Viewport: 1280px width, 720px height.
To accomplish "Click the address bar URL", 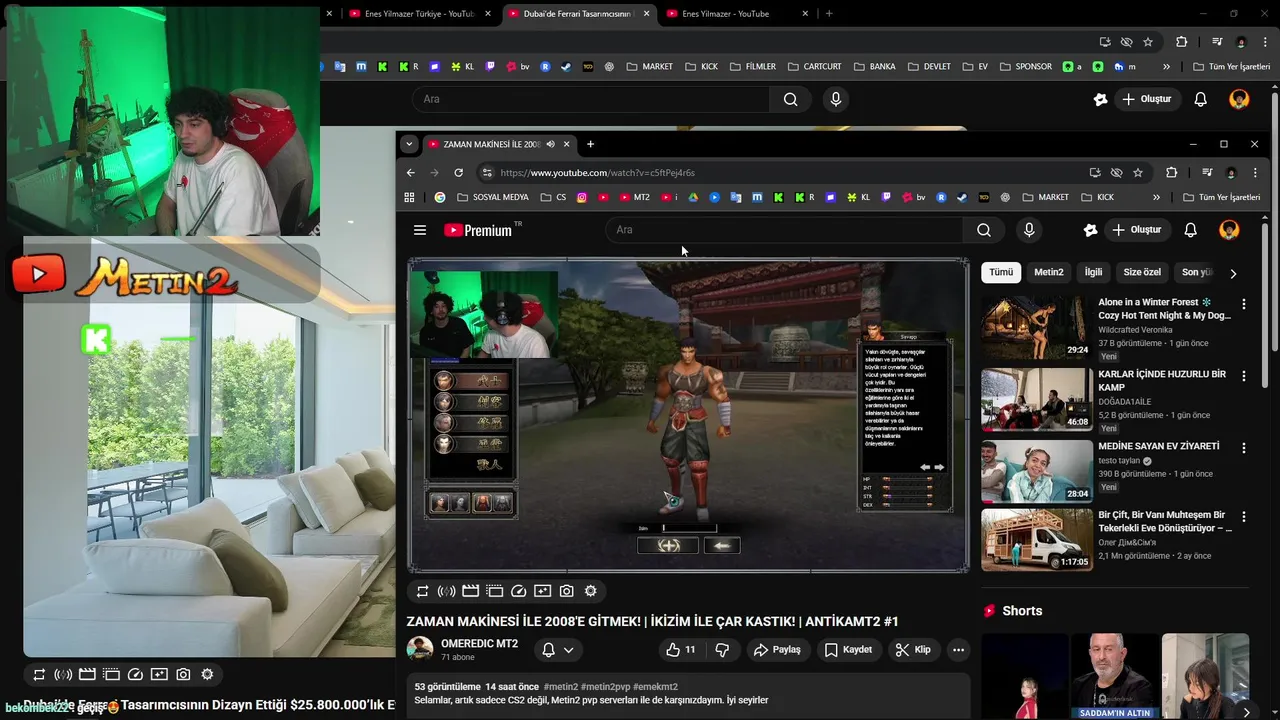I will 597,172.
